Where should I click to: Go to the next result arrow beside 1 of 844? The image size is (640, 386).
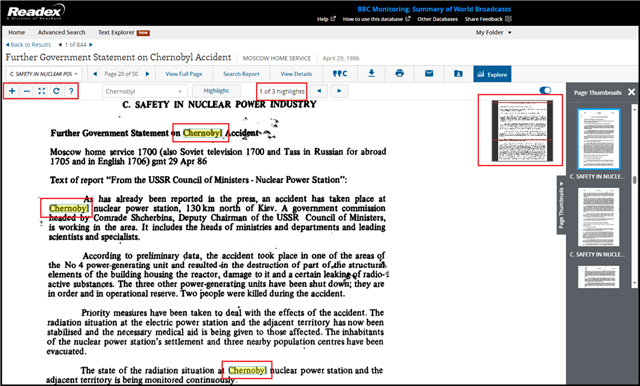click(91, 44)
